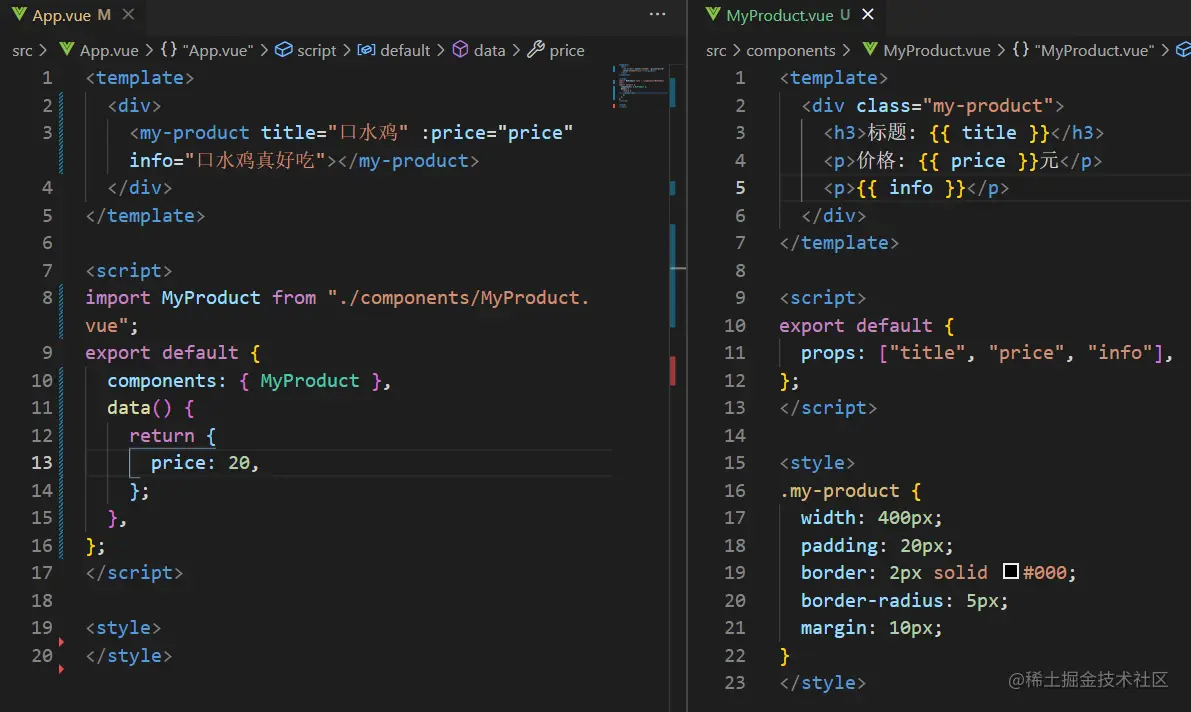
Task: Click 'class="my-product"' in MyProduct.vue
Action: (x=955, y=106)
